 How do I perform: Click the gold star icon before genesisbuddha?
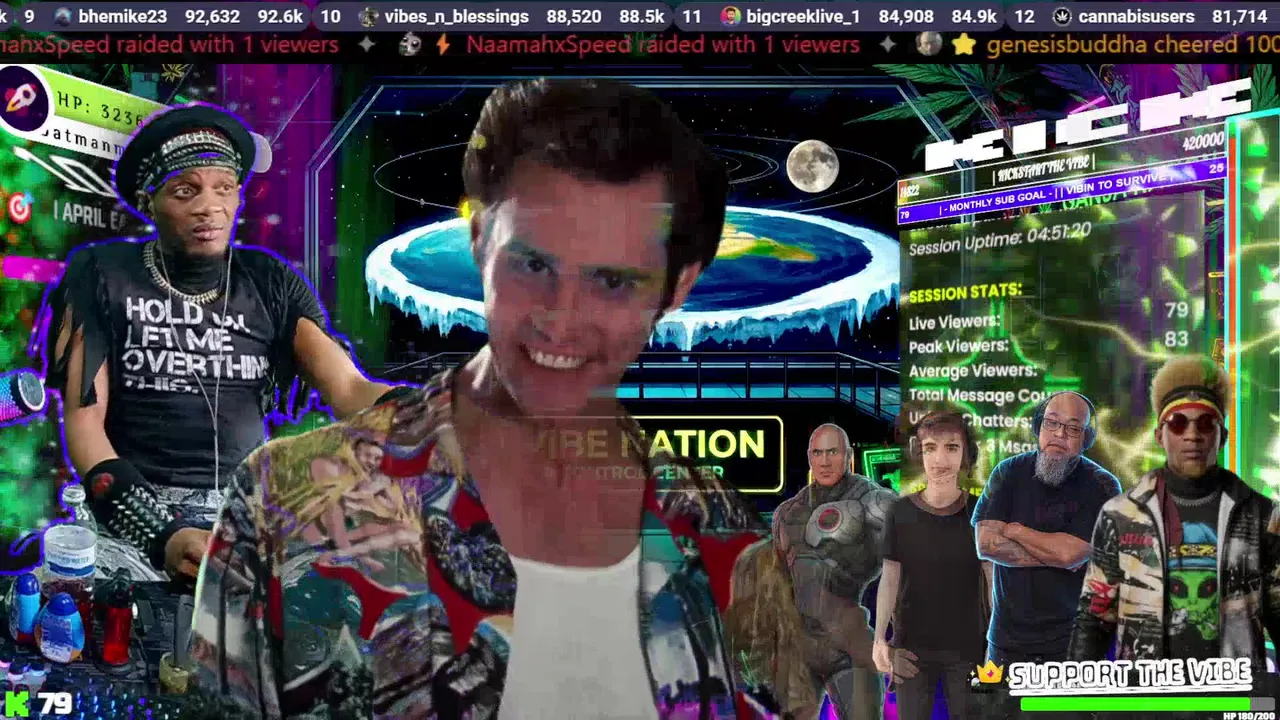(963, 45)
